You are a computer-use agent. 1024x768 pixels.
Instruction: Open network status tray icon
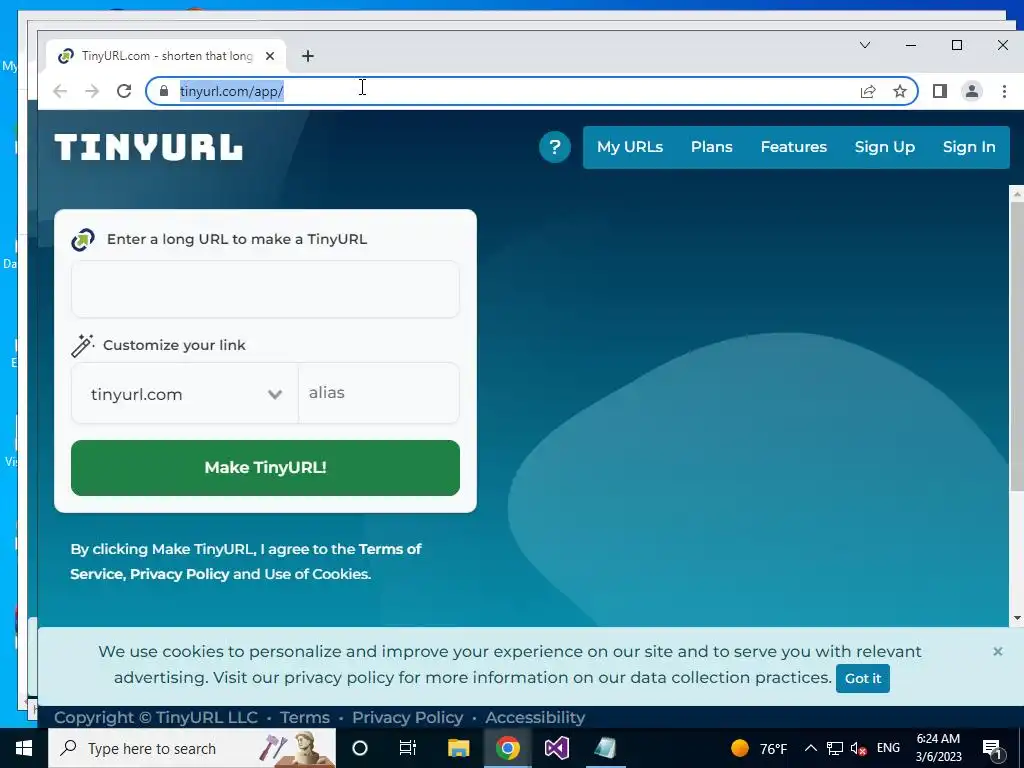coord(835,748)
